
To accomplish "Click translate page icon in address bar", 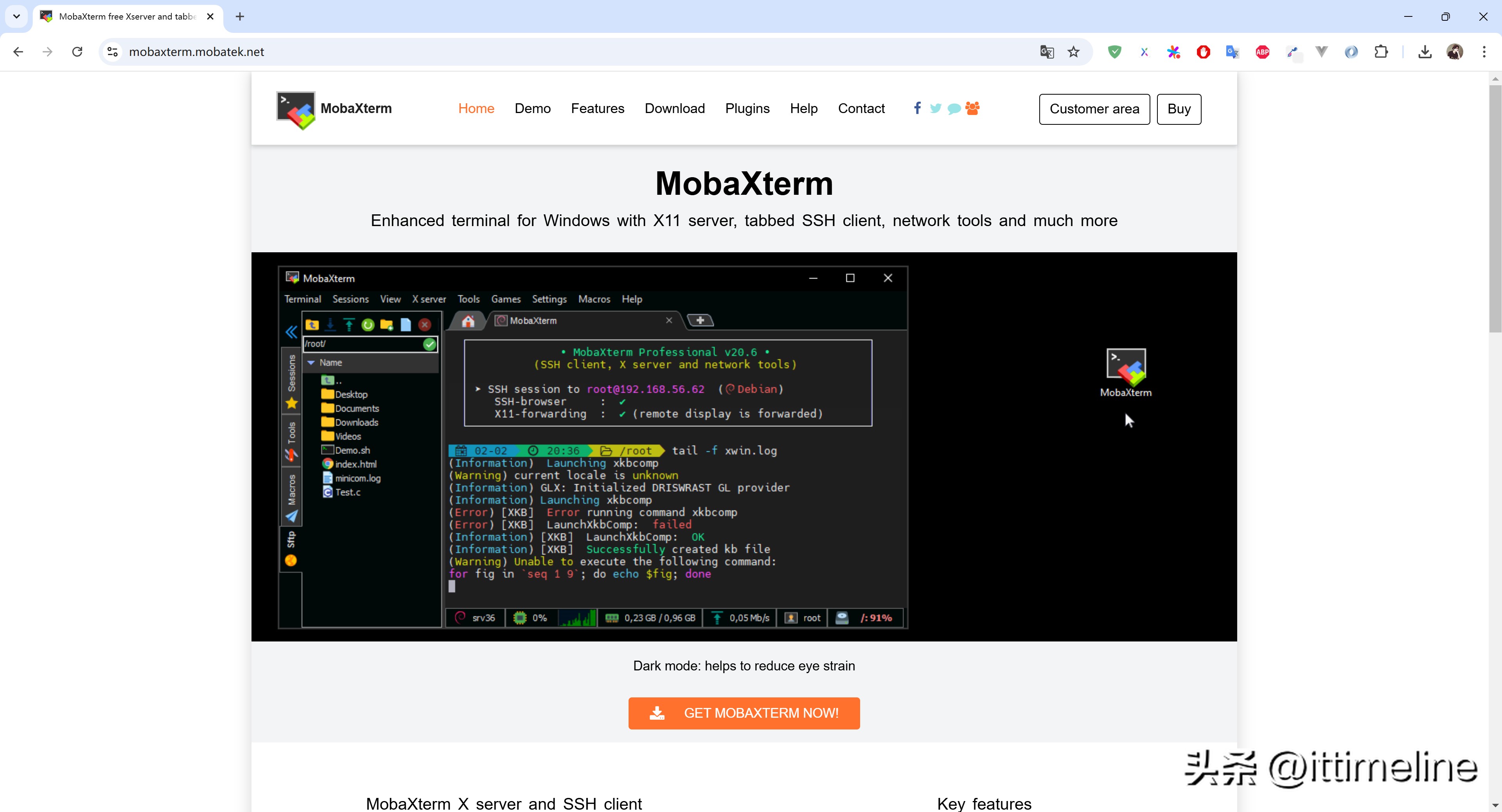I will [x=1047, y=52].
